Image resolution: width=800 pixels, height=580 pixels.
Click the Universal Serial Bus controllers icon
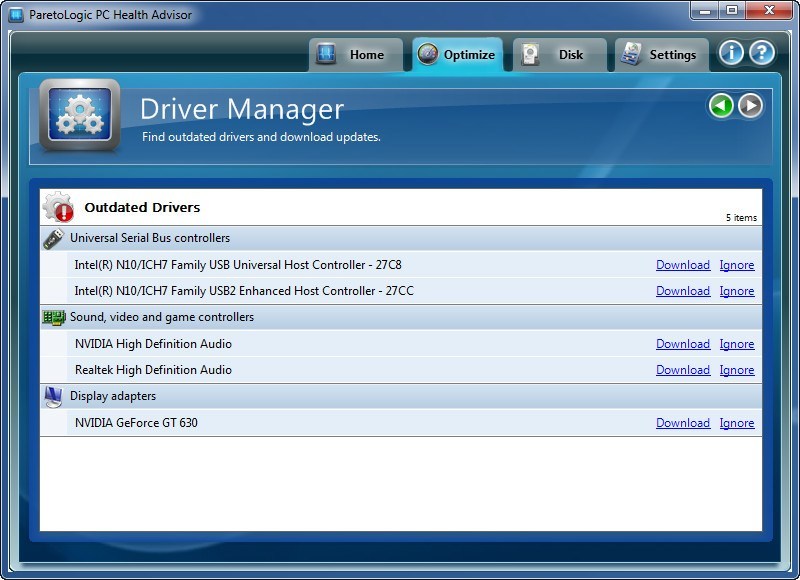pyautogui.click(x=52, y=238)
